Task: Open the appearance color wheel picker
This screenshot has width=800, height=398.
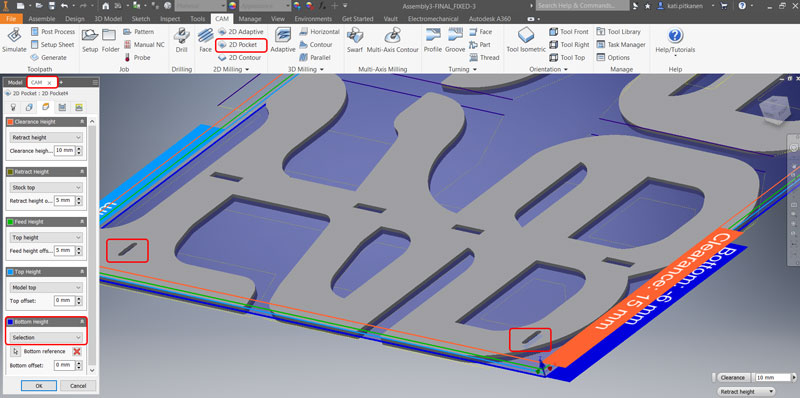Action: 233,6
